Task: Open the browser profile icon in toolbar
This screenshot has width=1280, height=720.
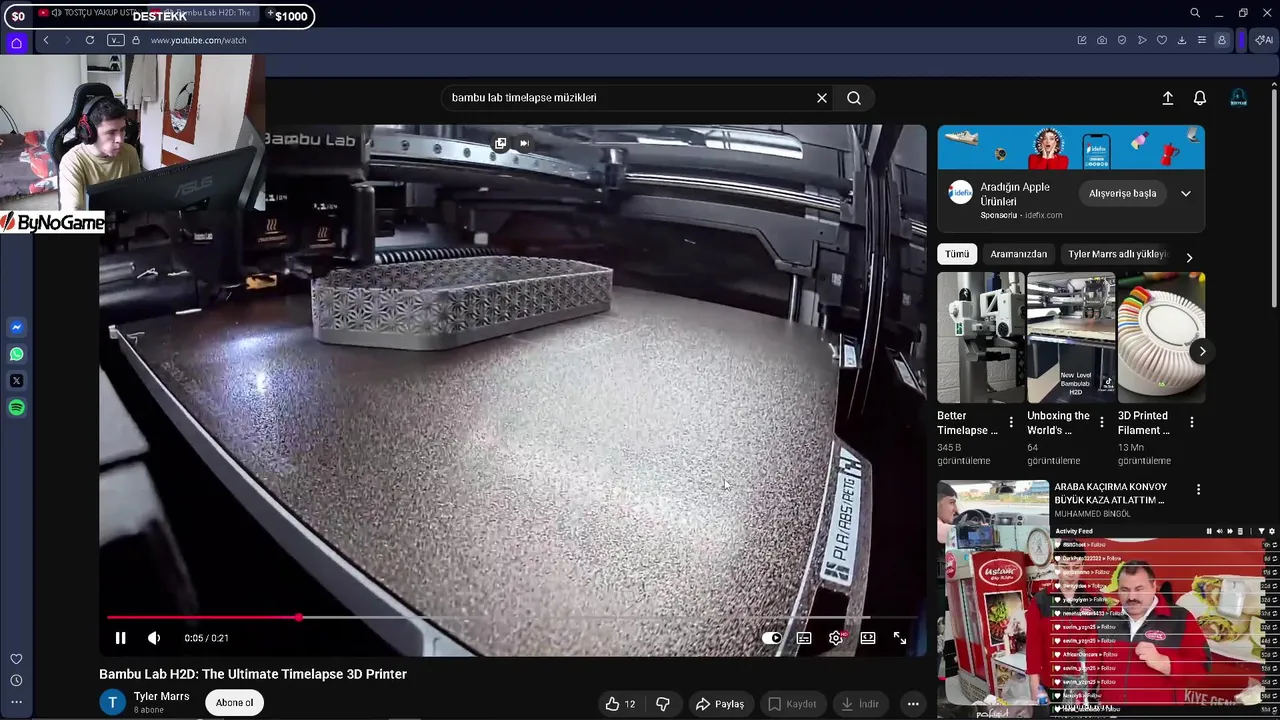Action: tap(1222, 40)
